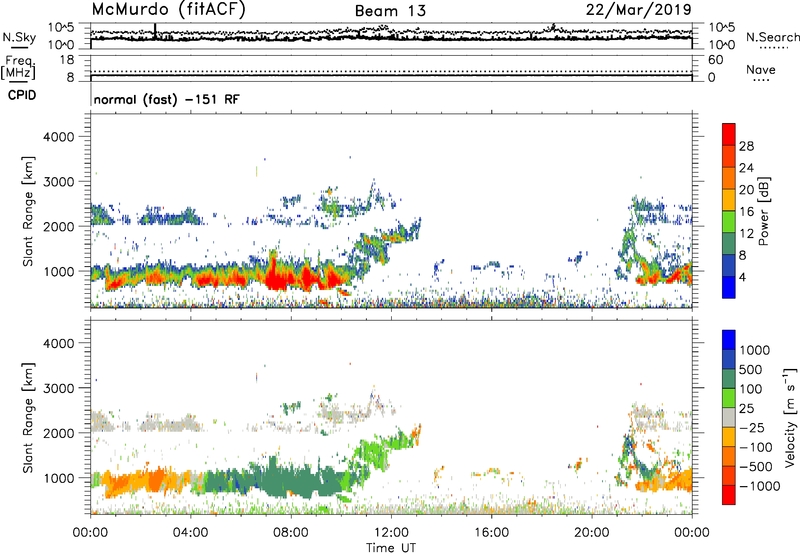The height and width of the screenshot is (554, 800).
Task: Click the 500 value on Velocity colorbar
Action: pos(751,369)
